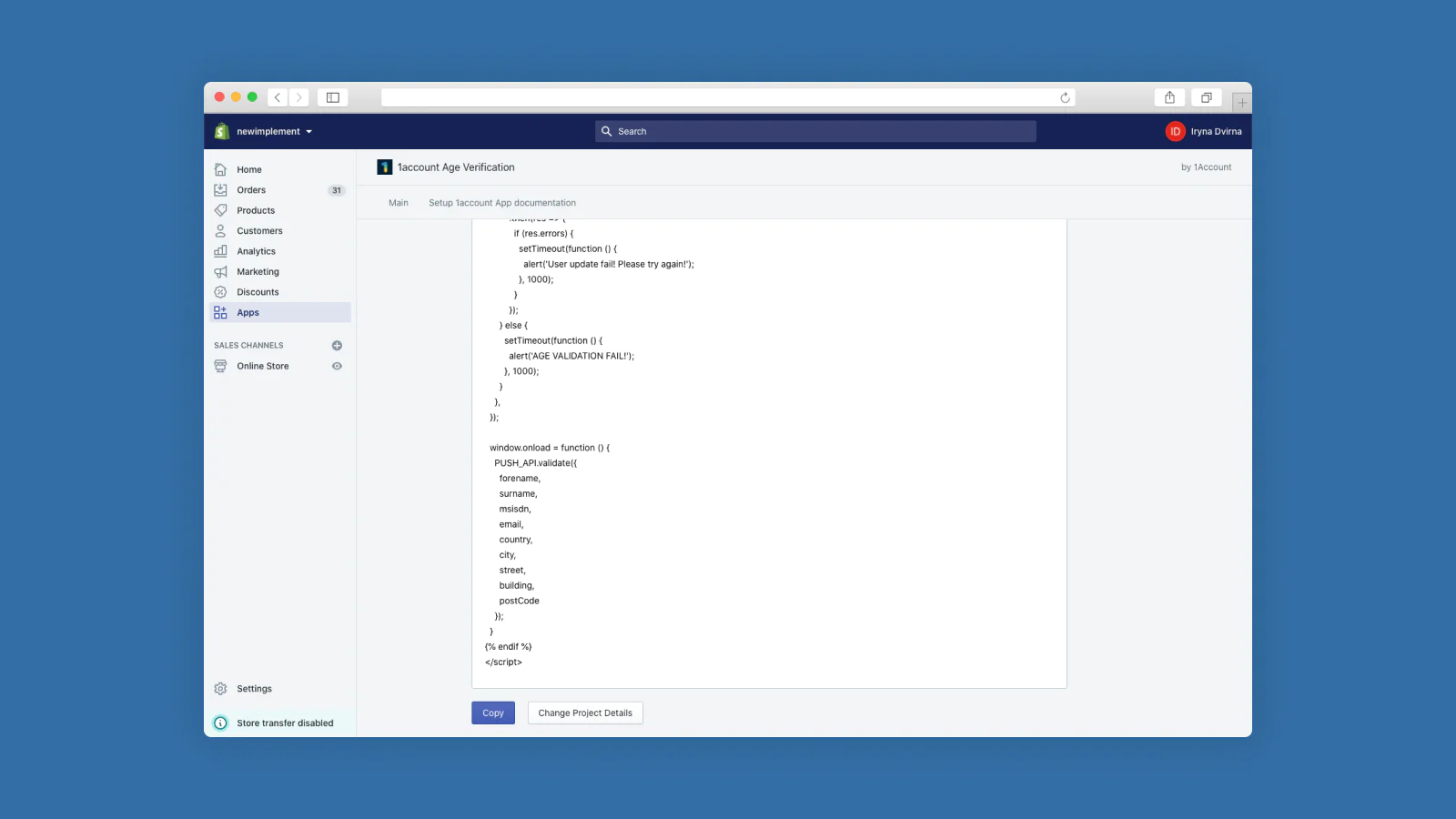The width and height of the screenshot is (1456, 819).
Task: Open Online Store channel
Action: click(263, 366)
